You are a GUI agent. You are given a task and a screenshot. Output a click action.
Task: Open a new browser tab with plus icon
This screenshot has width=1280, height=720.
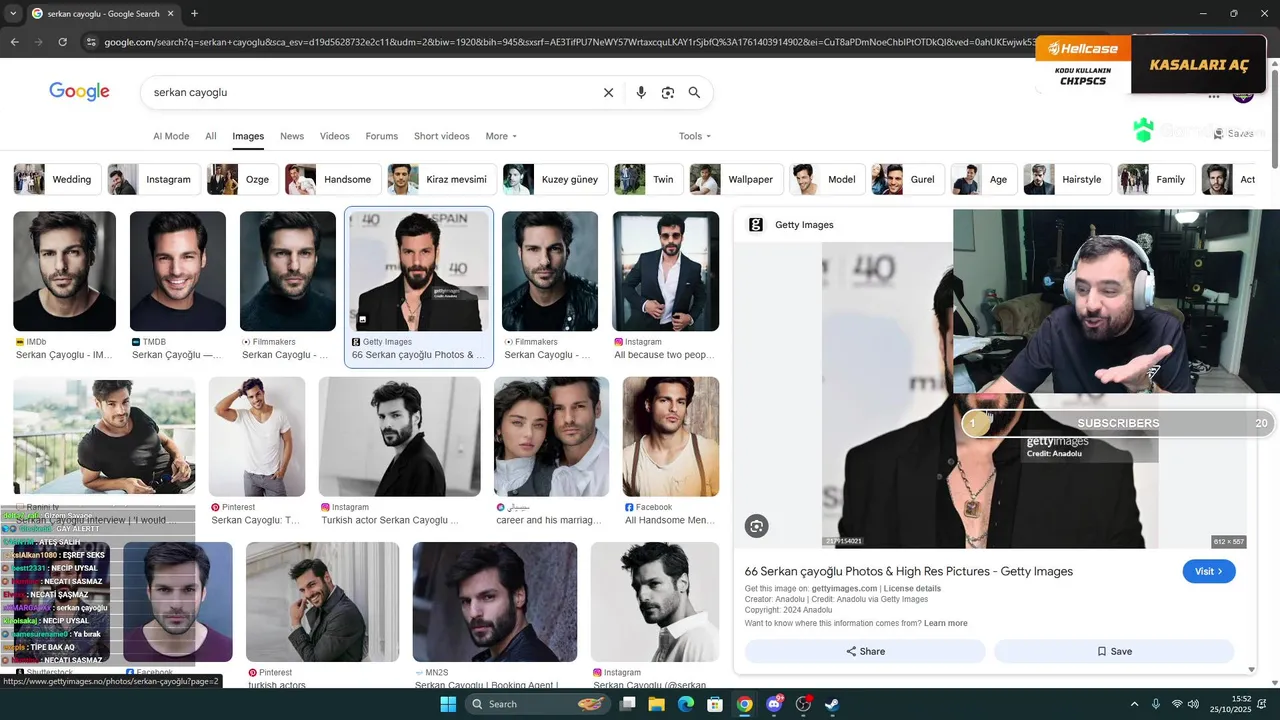(x=194, y=14)
